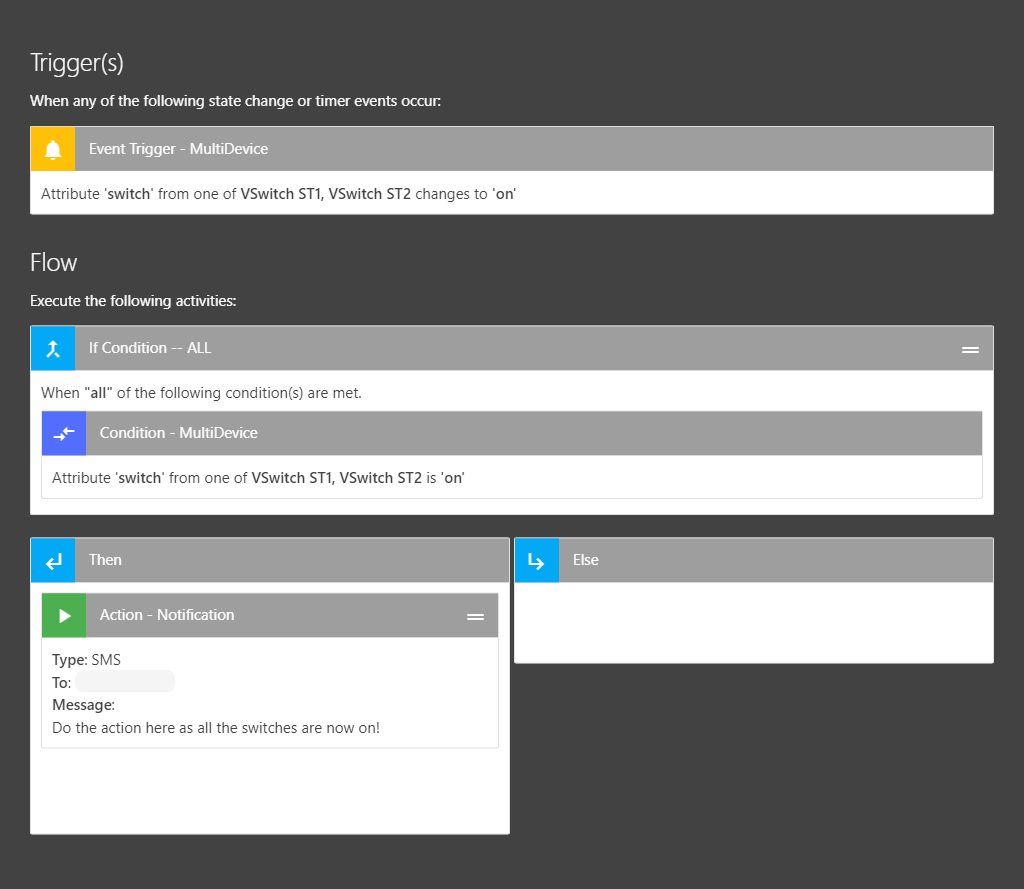Click the 'Trigger(s)' section heading

76,62
